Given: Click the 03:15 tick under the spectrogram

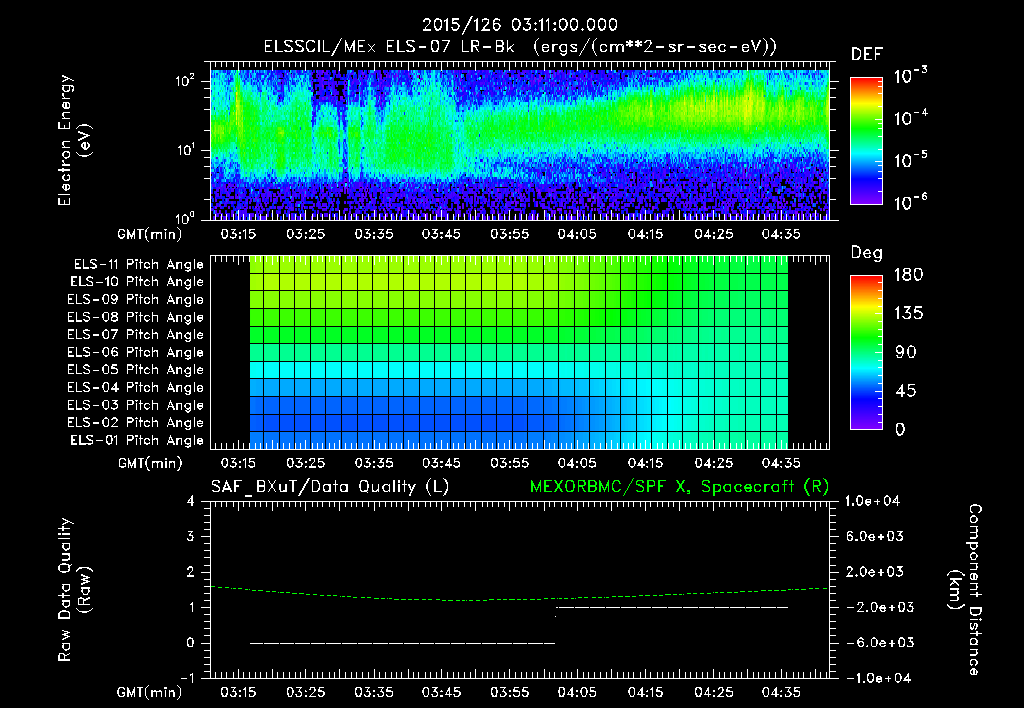Looking at the screenshot, I should pyautogui.click(x=238, y=234).
